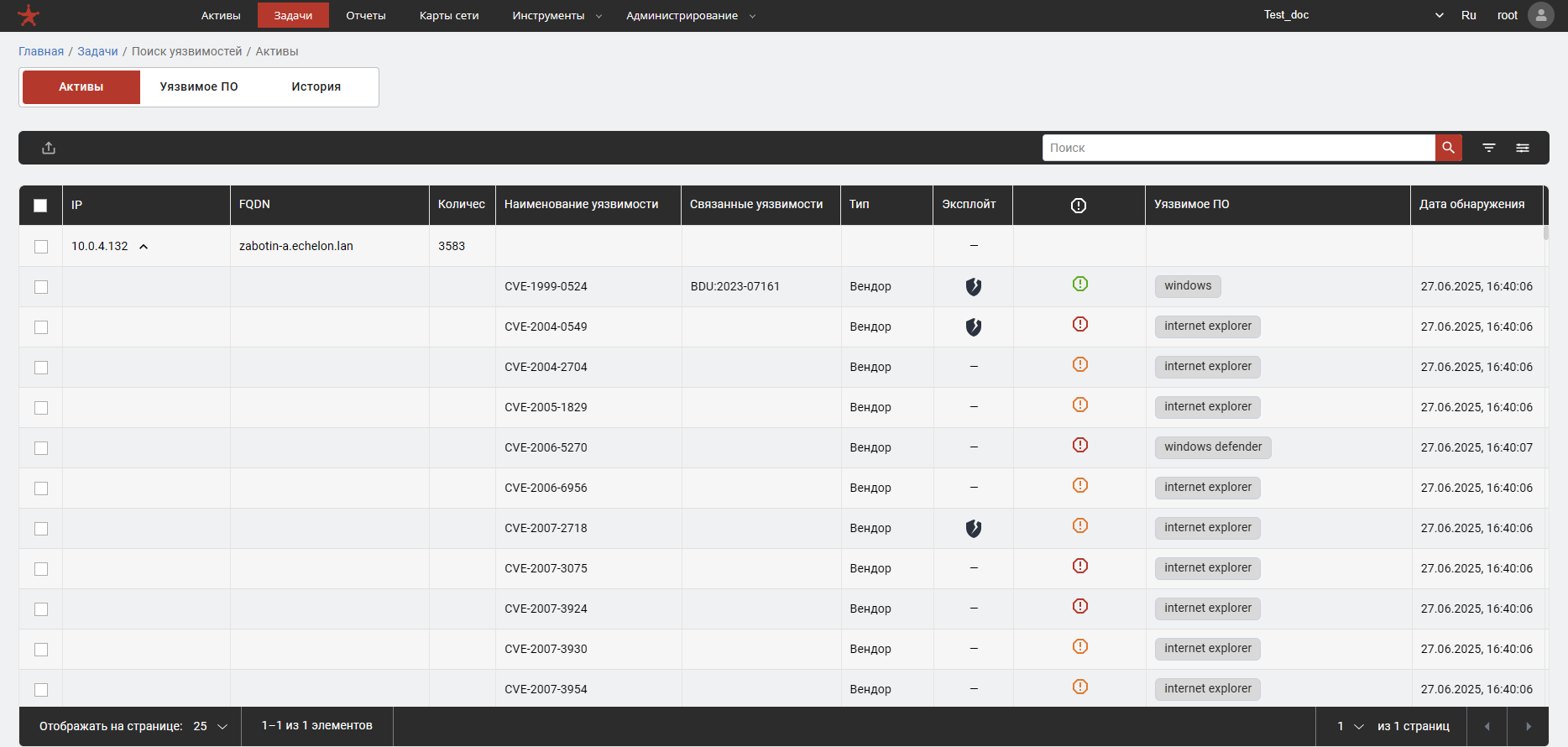Open column settings sliders icon
Image resolution: width=1568 pixels, height=747 pixels.
click(x=1522, y=148)
